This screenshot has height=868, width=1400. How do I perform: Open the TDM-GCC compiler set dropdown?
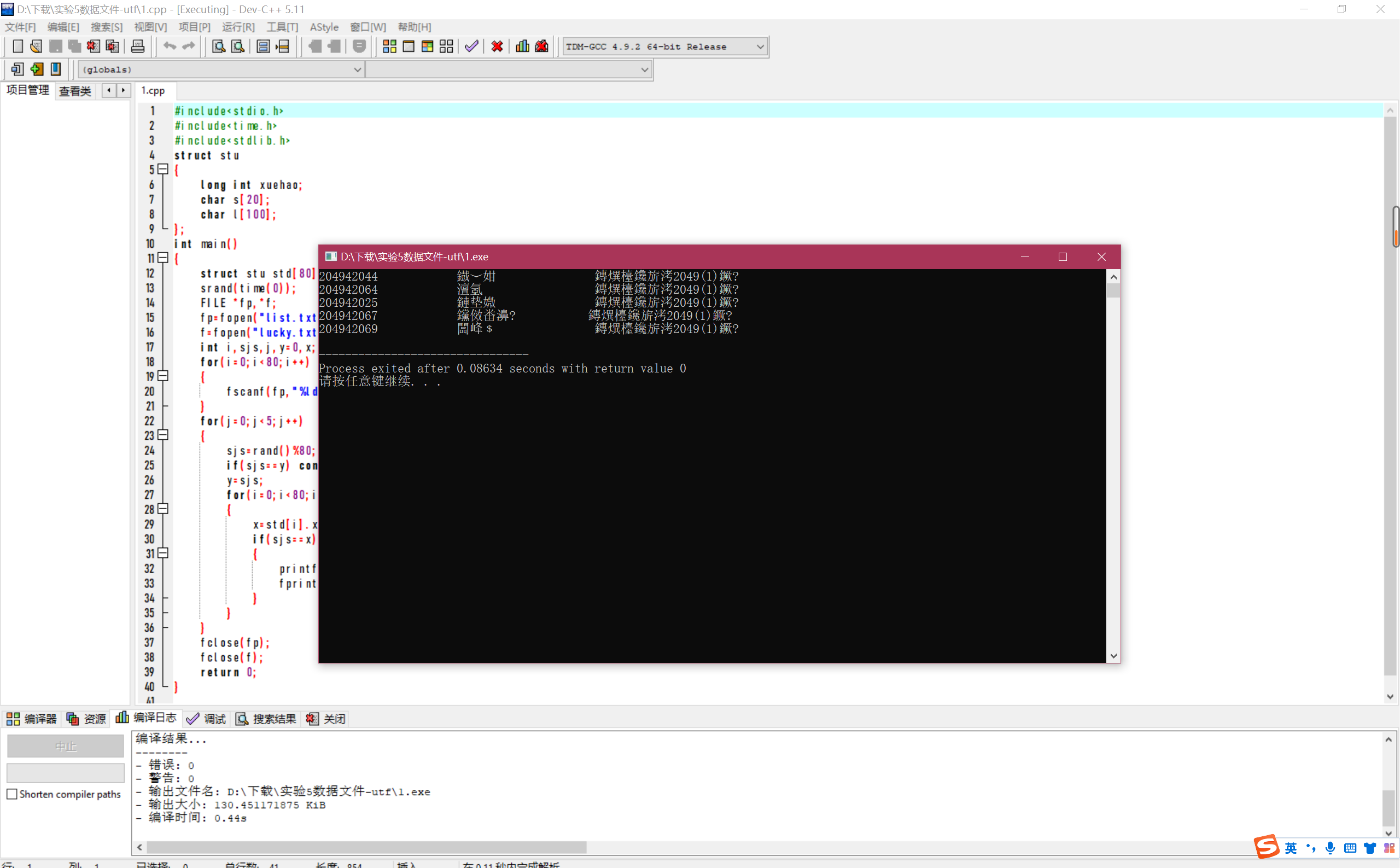point(760,46)
